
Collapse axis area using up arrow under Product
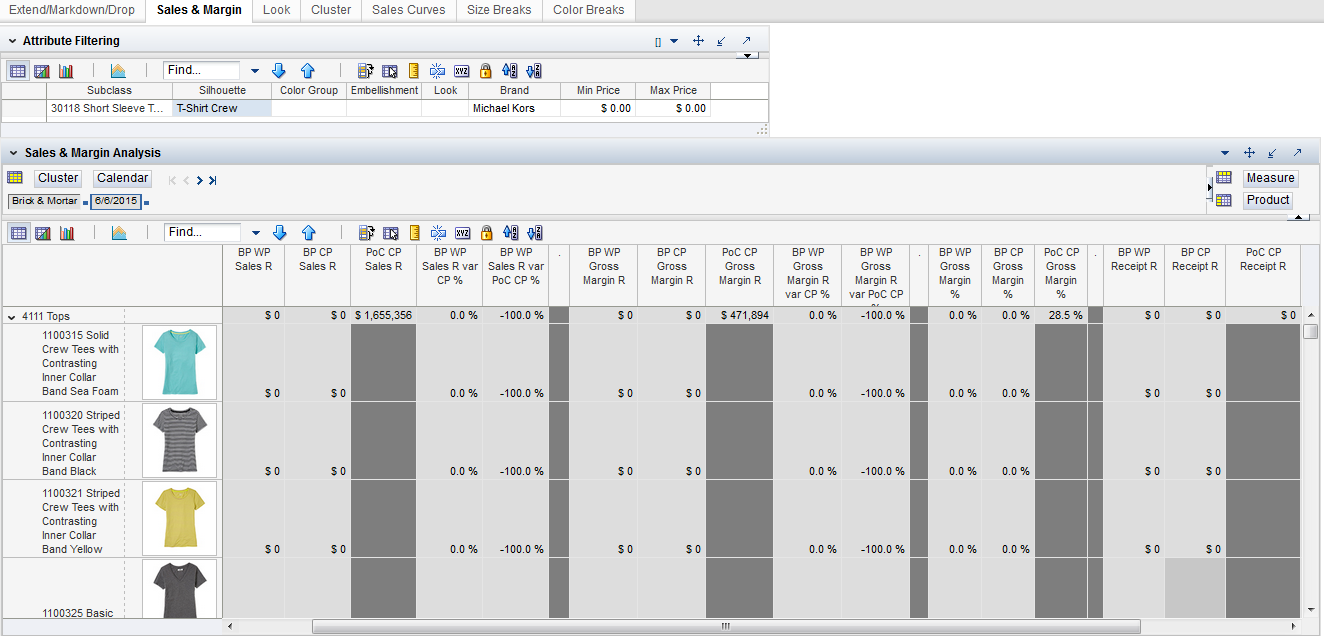(x=1298, y=216)
